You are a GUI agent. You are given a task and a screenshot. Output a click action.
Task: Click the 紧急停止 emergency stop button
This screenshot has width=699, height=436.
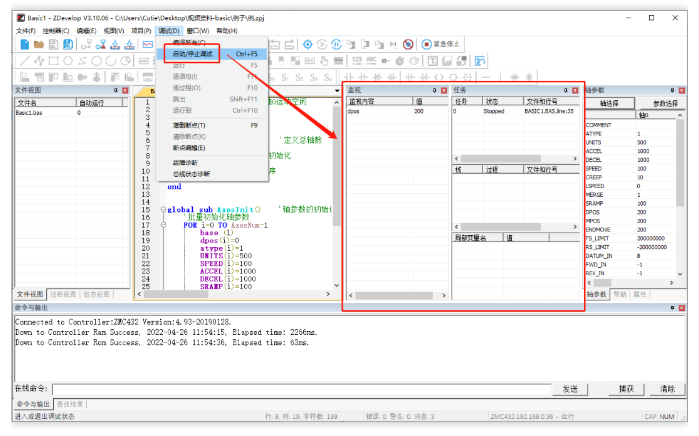(441, 44)
